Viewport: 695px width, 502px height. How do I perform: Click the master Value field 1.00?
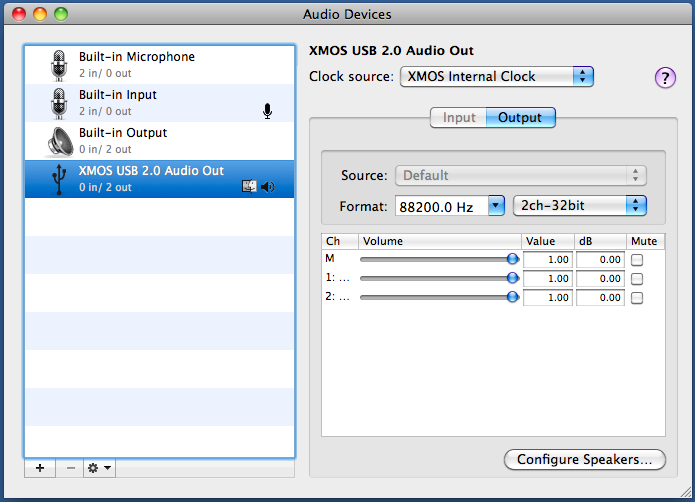click(x=548, y=260)
